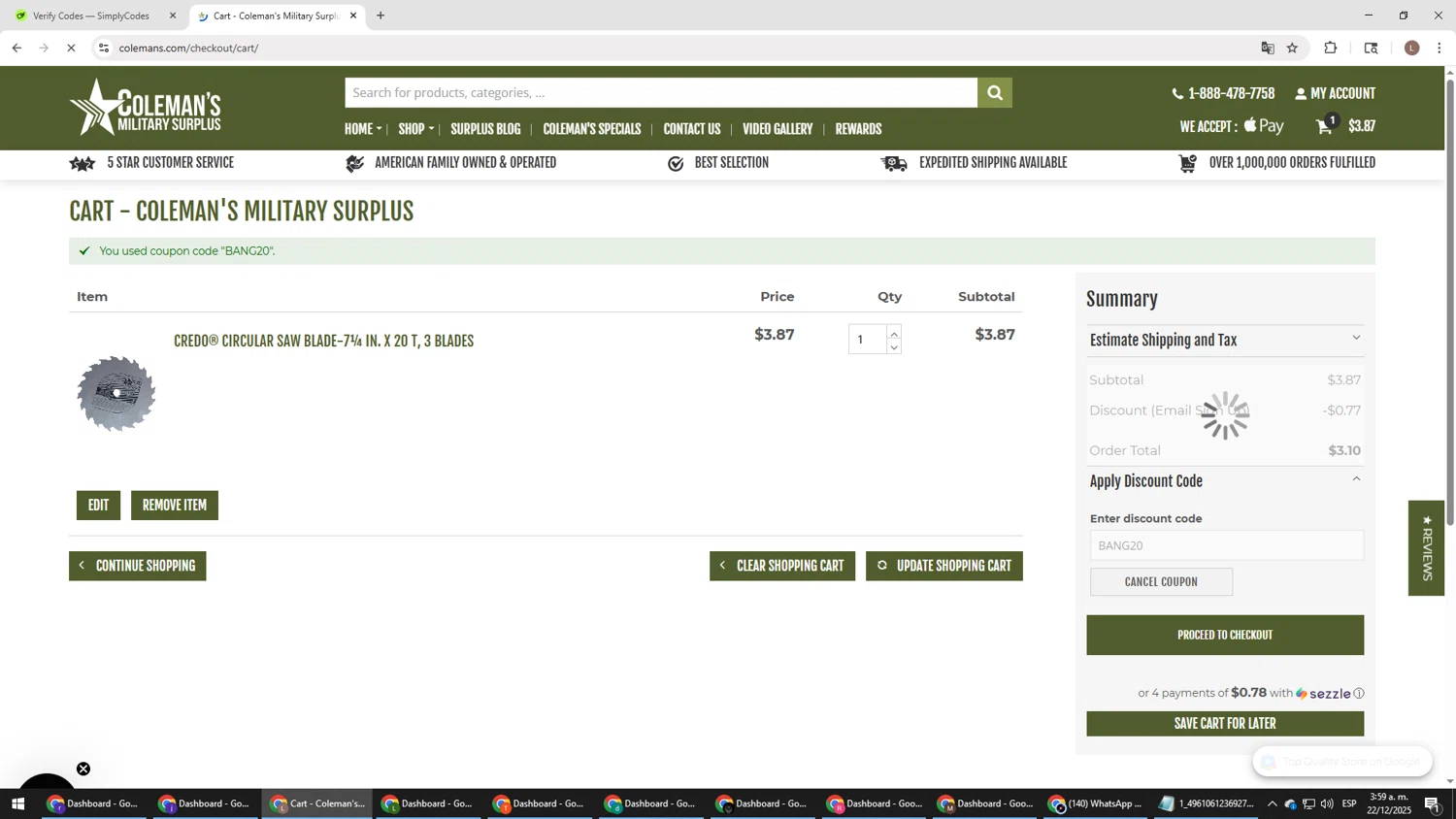Click the phone icon beside 1-888-478-7758
Viewport: 1456px width, 819px height.
(x=1177, y=94)
